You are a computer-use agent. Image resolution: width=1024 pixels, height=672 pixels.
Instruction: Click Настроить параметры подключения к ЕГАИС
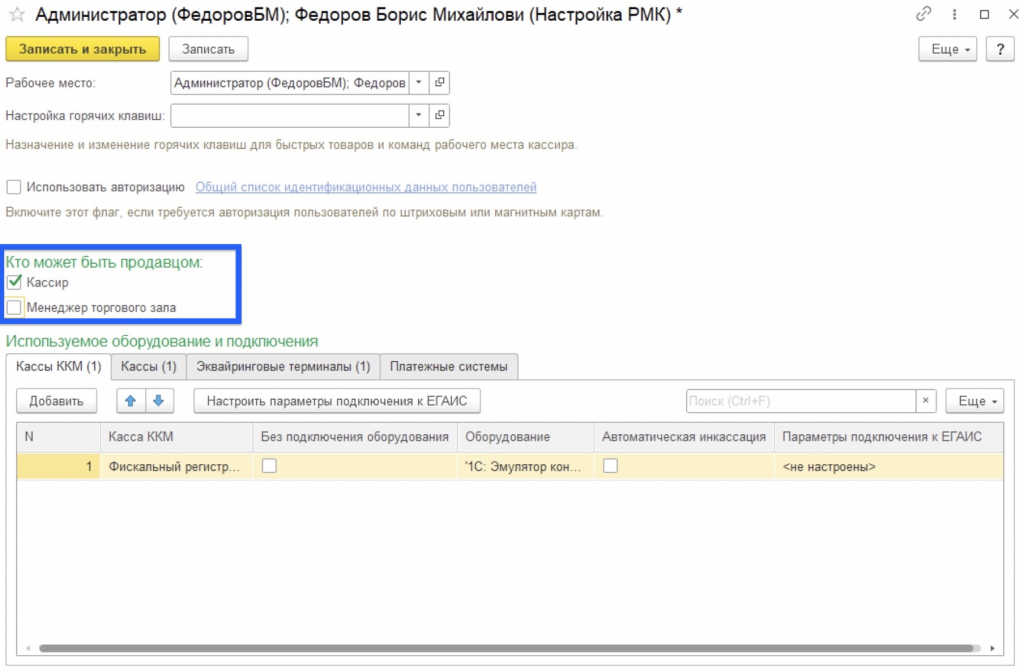337,401
